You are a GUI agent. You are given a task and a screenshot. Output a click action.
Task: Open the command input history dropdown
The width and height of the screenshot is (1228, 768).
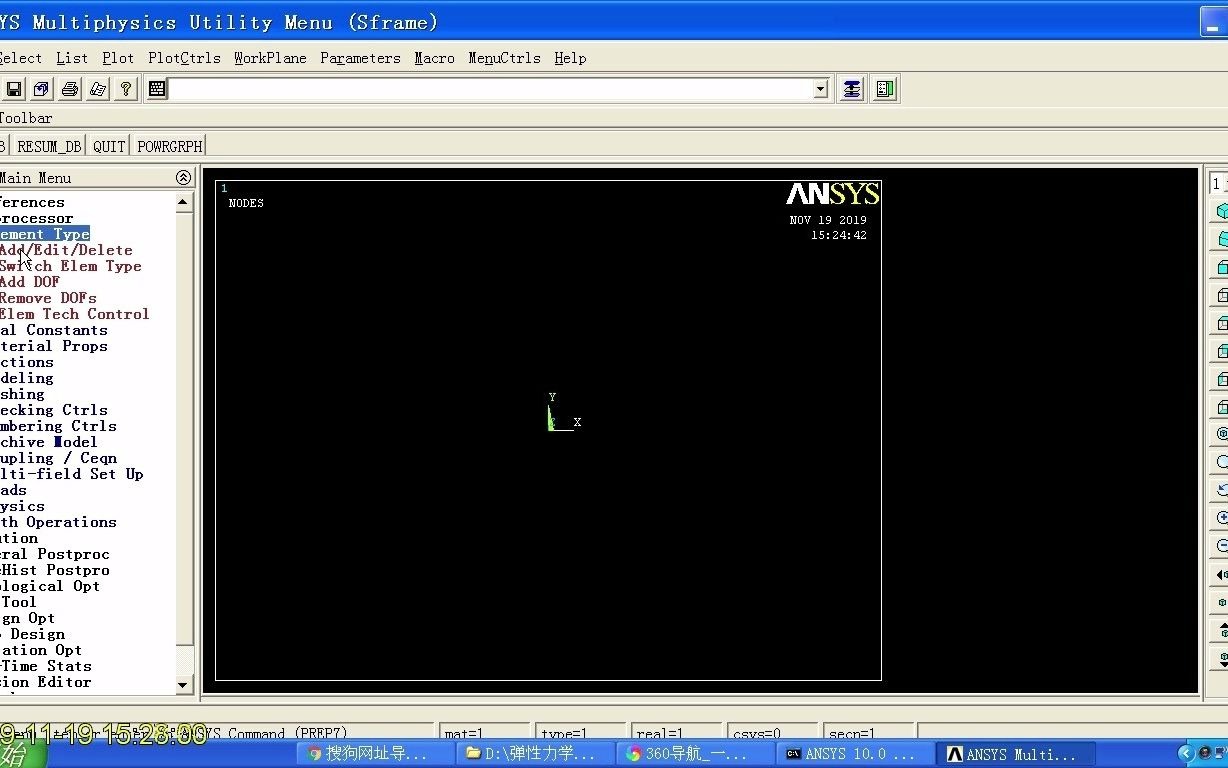820,89
